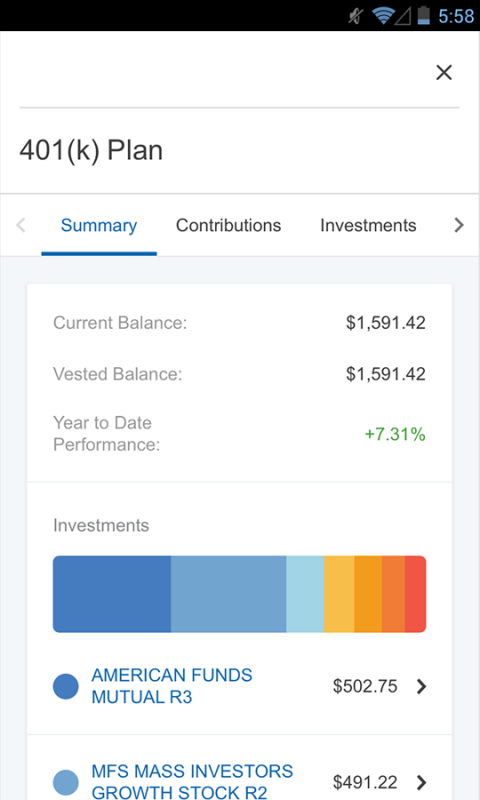
Task: Switch to the Contributions tab
Action: [229, 226]
